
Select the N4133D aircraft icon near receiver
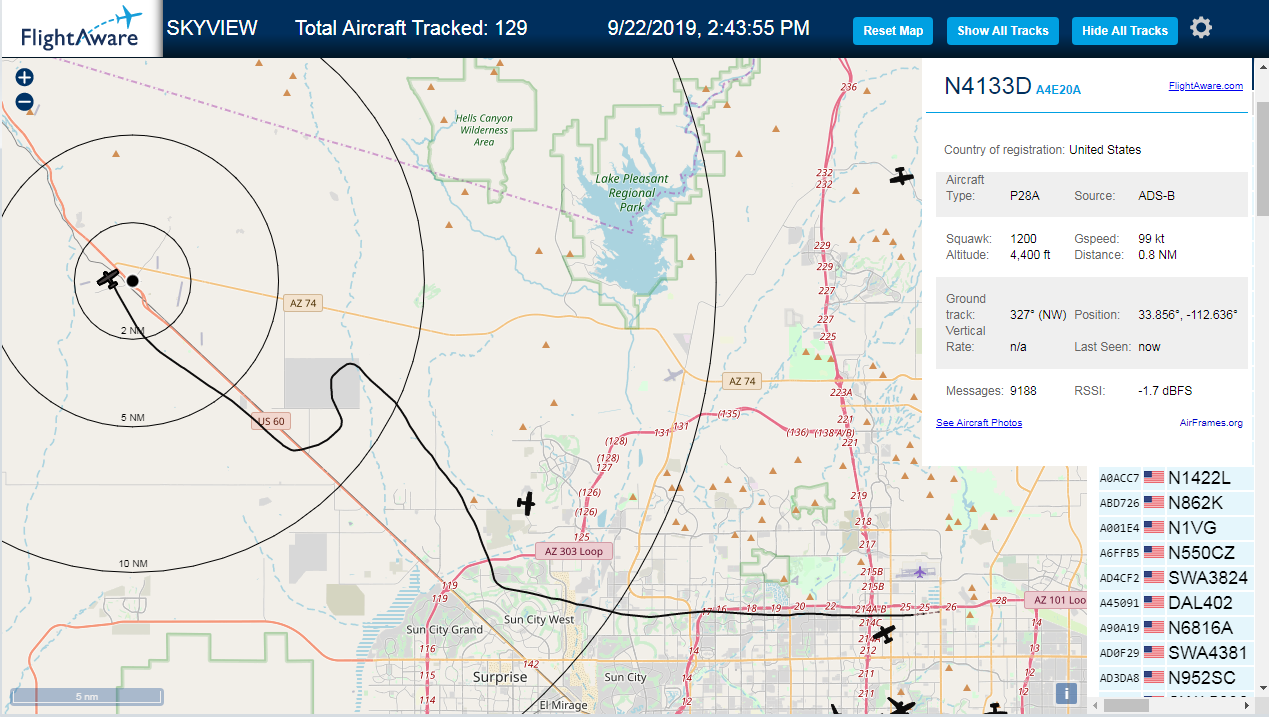click(x=109, y=279)
